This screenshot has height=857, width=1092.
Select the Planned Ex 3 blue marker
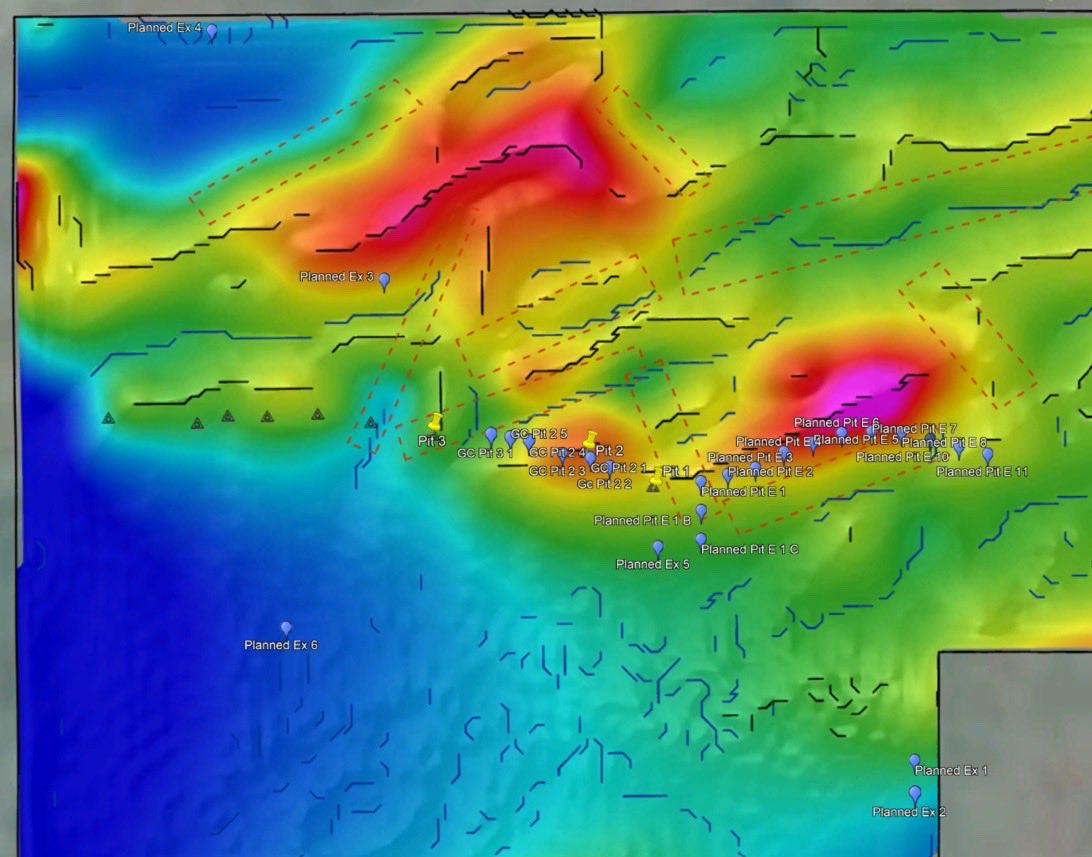(x=383, y=281)
